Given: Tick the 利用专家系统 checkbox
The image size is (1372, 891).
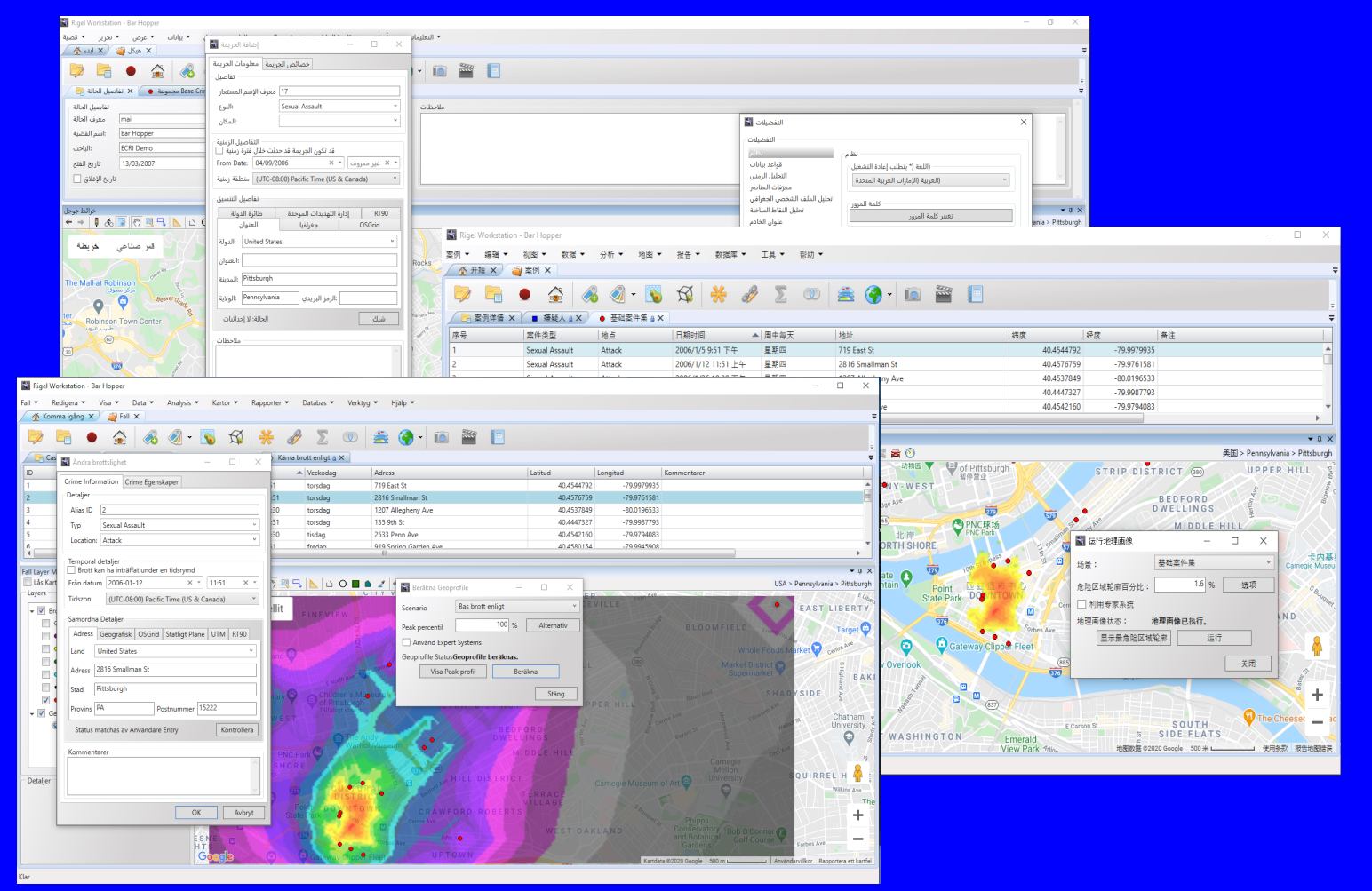Looking at the screenshot, I should click(1081, 604).
